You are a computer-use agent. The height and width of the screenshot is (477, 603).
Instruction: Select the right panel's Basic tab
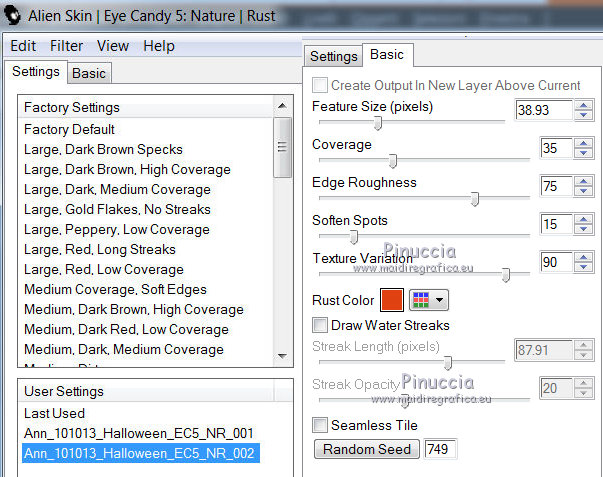[x=387, y=55]
